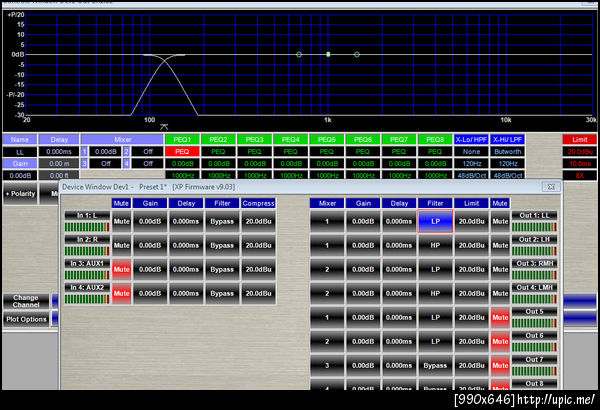Open limiter 20.0dBu for Out 3: RMH

[x=471, y=270]
